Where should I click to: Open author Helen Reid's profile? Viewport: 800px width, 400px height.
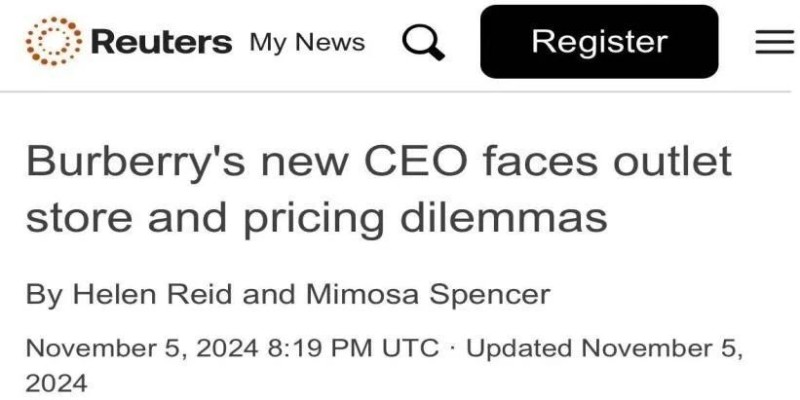click(152, 294)
